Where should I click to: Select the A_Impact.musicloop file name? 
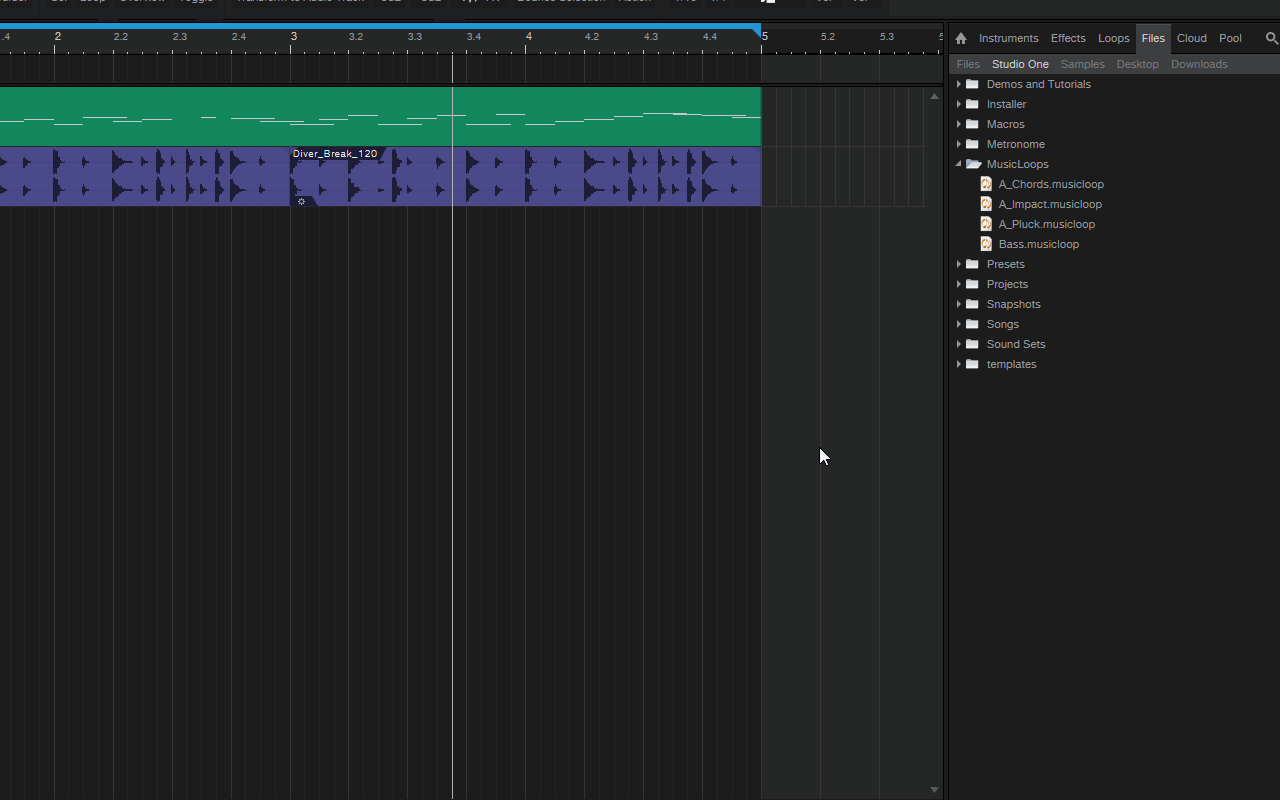tap(1050, 204)
